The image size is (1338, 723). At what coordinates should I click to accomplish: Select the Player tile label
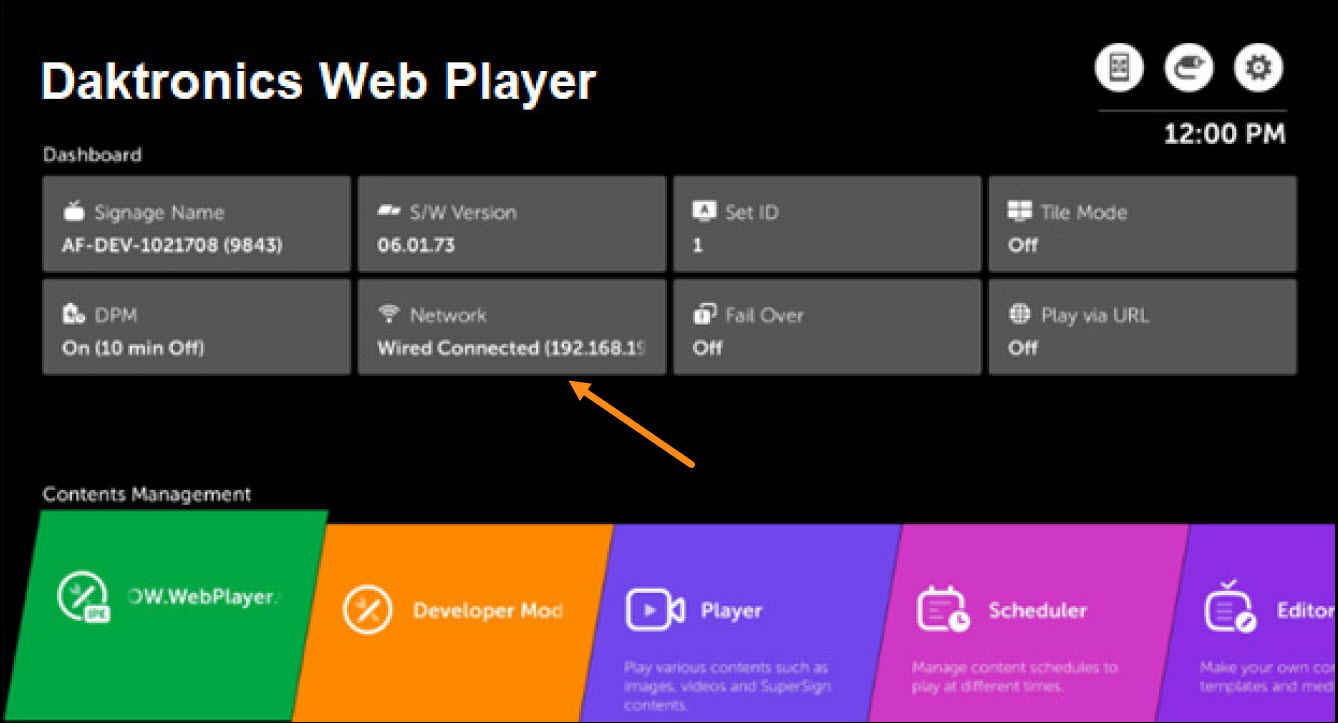tap(731, 610)
